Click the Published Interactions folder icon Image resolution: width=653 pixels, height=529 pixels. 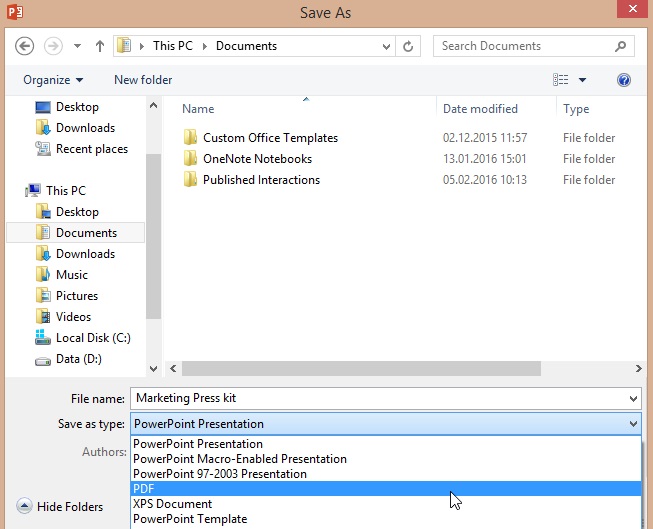[x=190, y=179]
